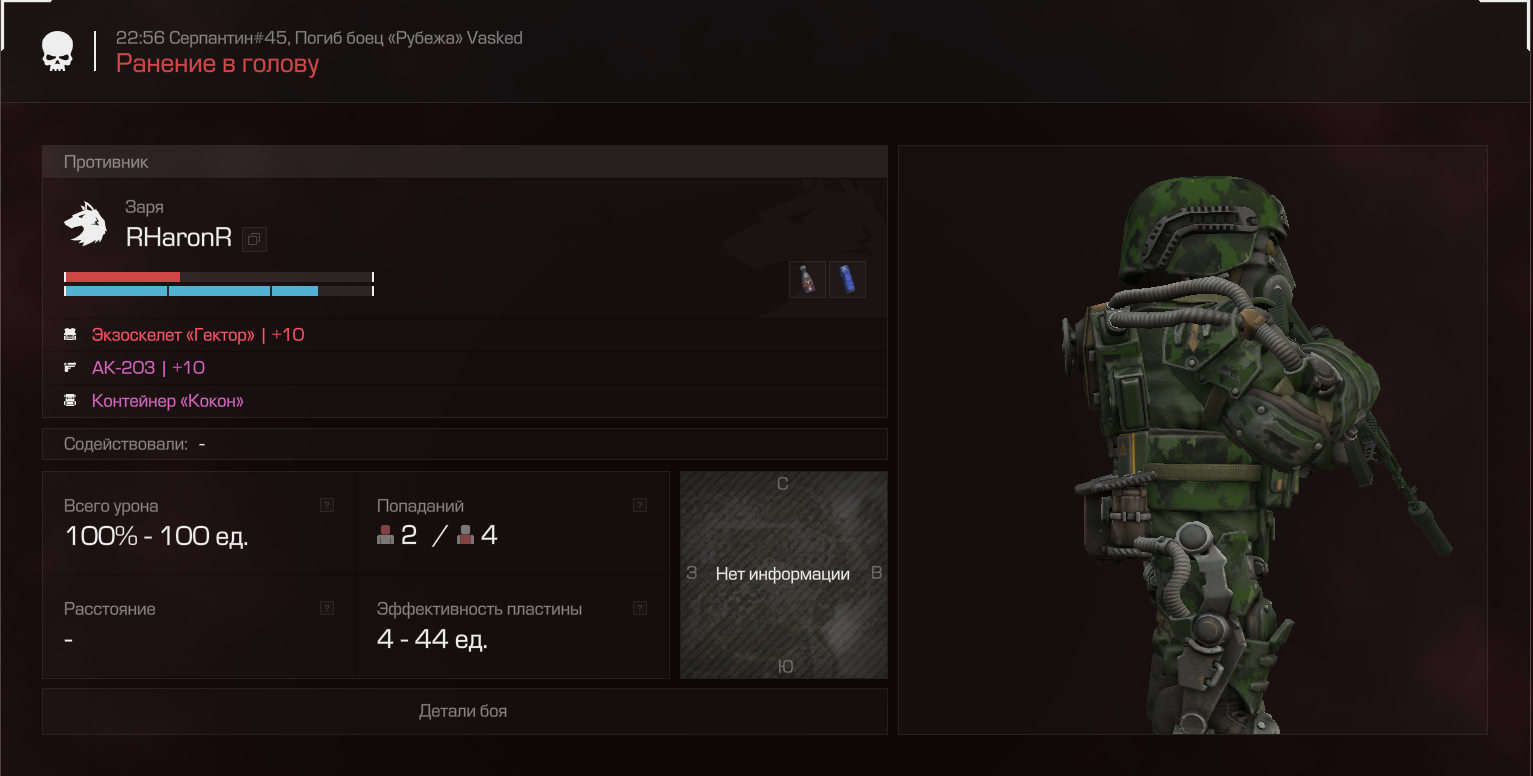Click the 100% - 100 ед. damage value
This screenshot has height=776, width=1533.
click(x=156, y=536)
